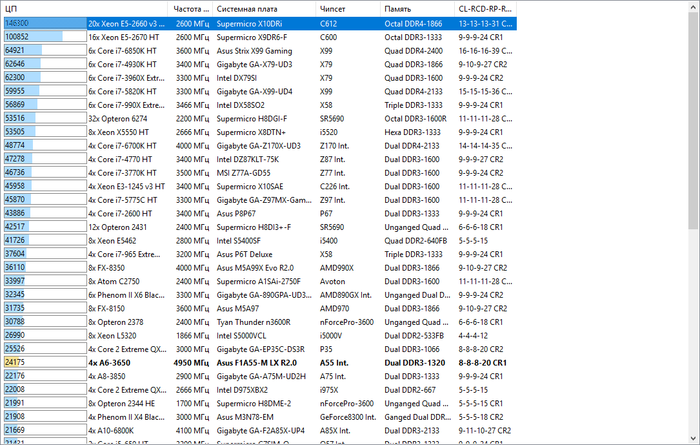700x445 pixels.
Task: Click the Intel DX79SI motherboard cell
Action: pos(237,78)
